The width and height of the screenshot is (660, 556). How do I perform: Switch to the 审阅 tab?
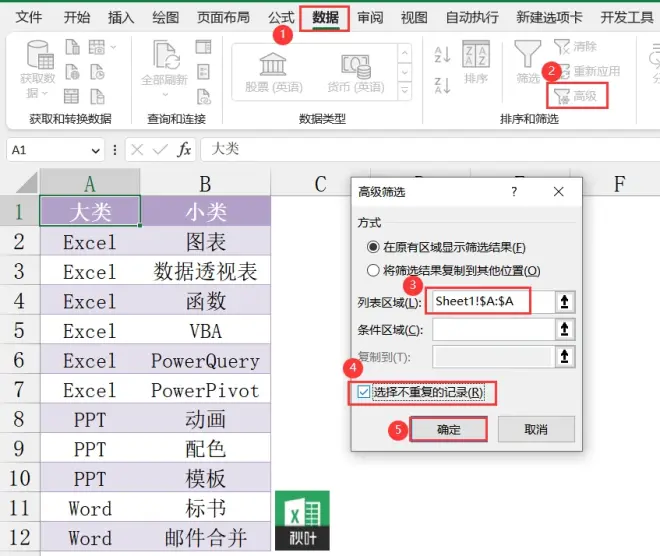click(370, 17)
